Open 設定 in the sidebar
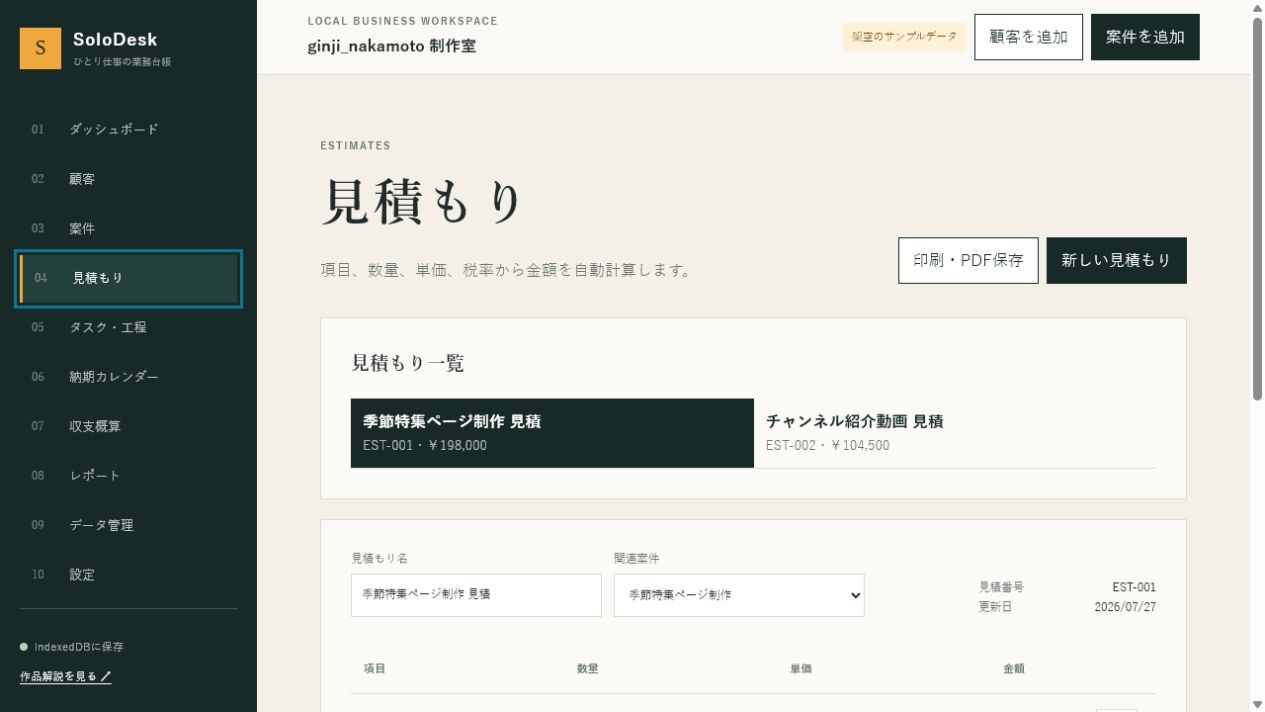Image resolution: width=1265 pixels, height=712 pixels. click(x=128, y=574)
